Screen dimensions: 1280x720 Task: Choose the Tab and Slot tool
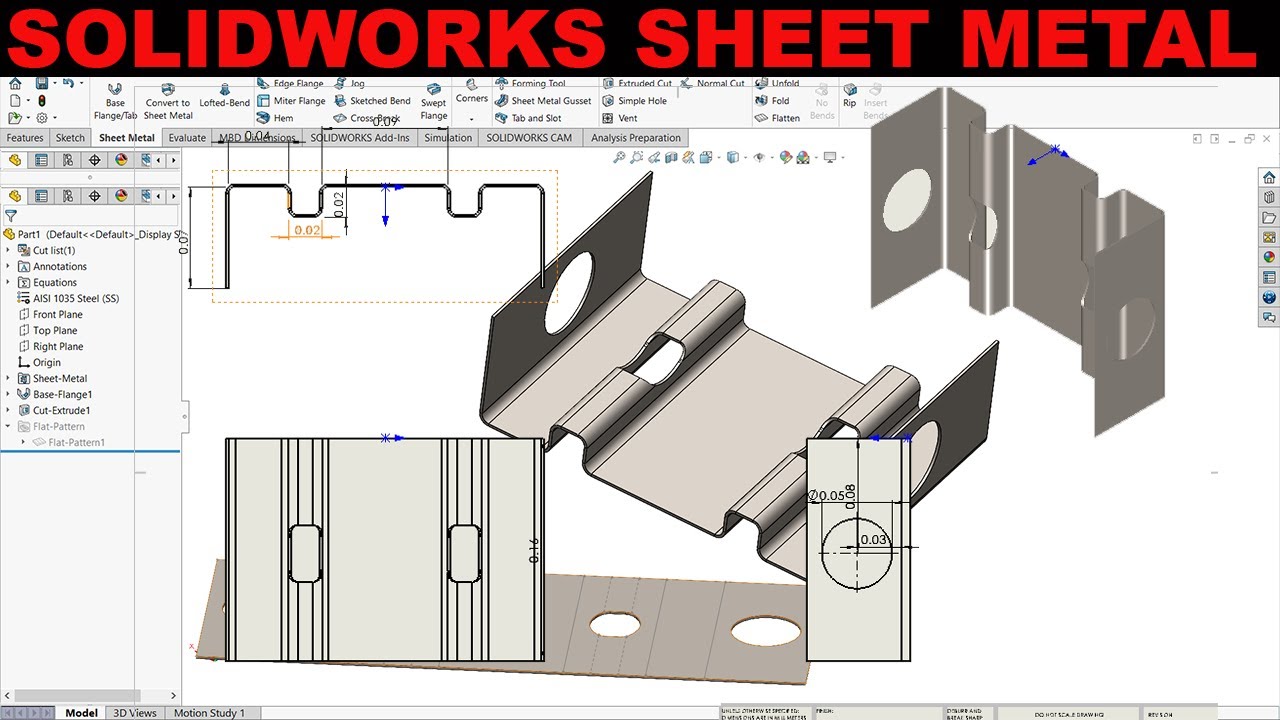click(528, 118)
